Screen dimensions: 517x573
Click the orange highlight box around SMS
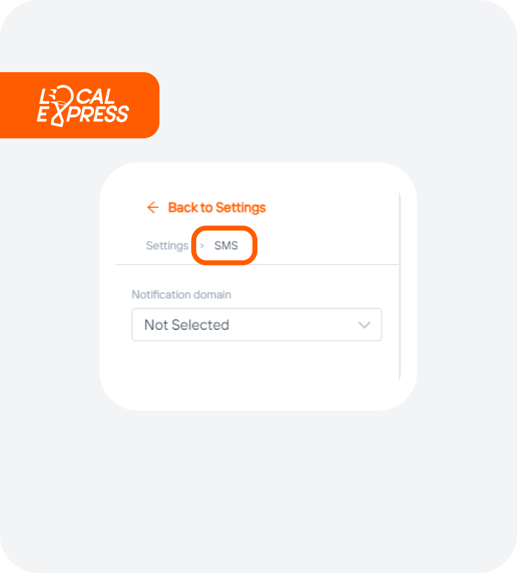pos(224,245)
